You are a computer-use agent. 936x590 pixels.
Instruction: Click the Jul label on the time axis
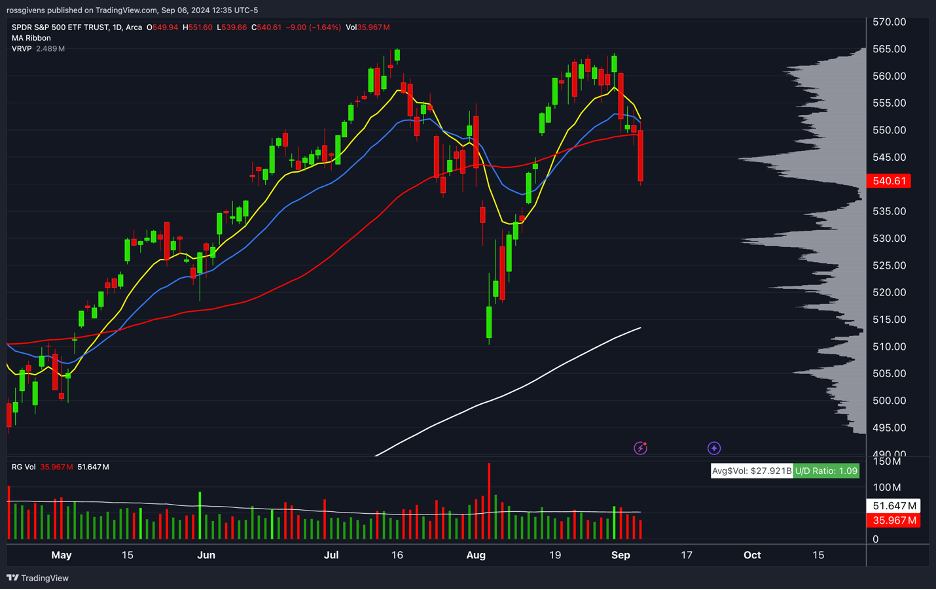coord(331,555)
